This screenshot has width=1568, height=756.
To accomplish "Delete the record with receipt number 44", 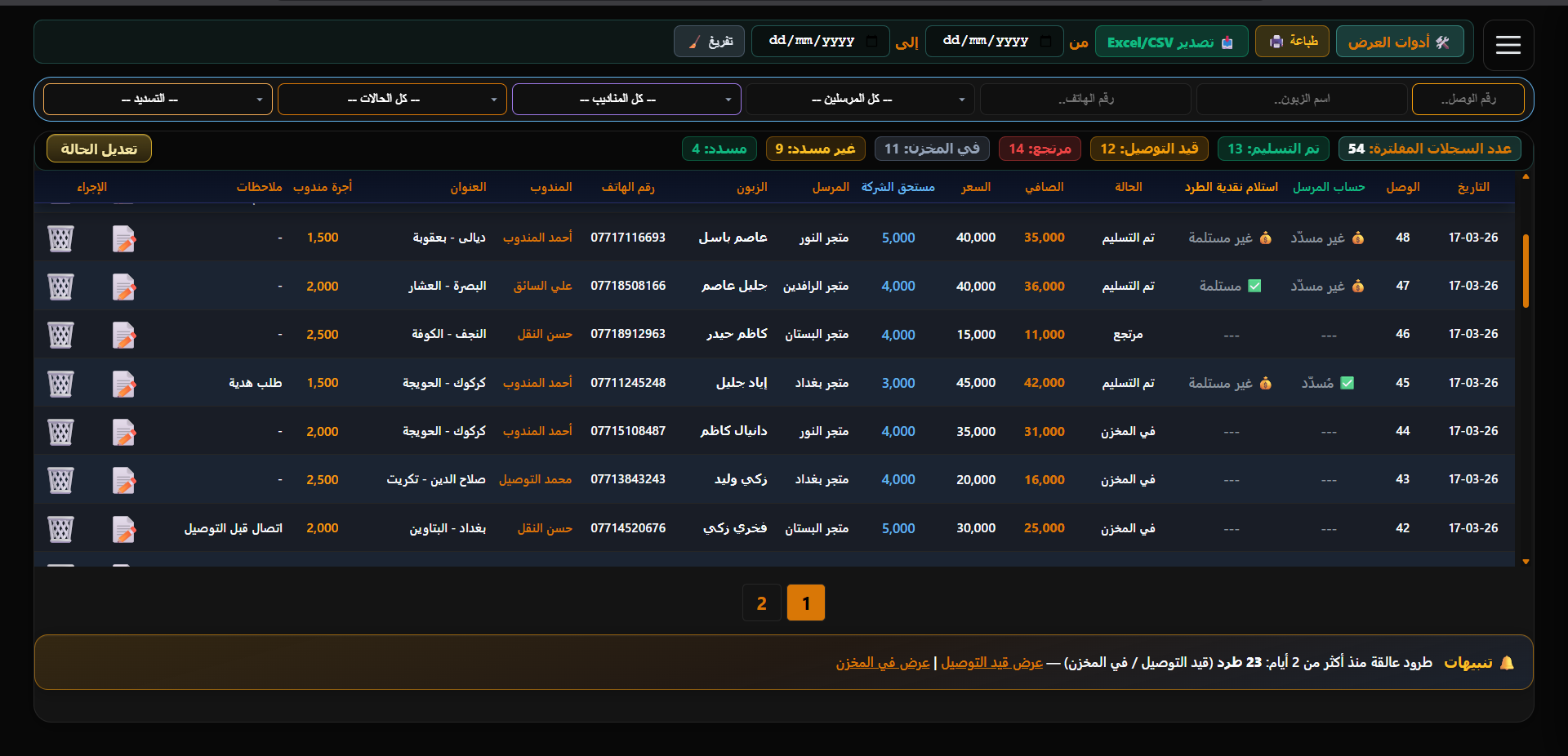I will tap(60, 432).
